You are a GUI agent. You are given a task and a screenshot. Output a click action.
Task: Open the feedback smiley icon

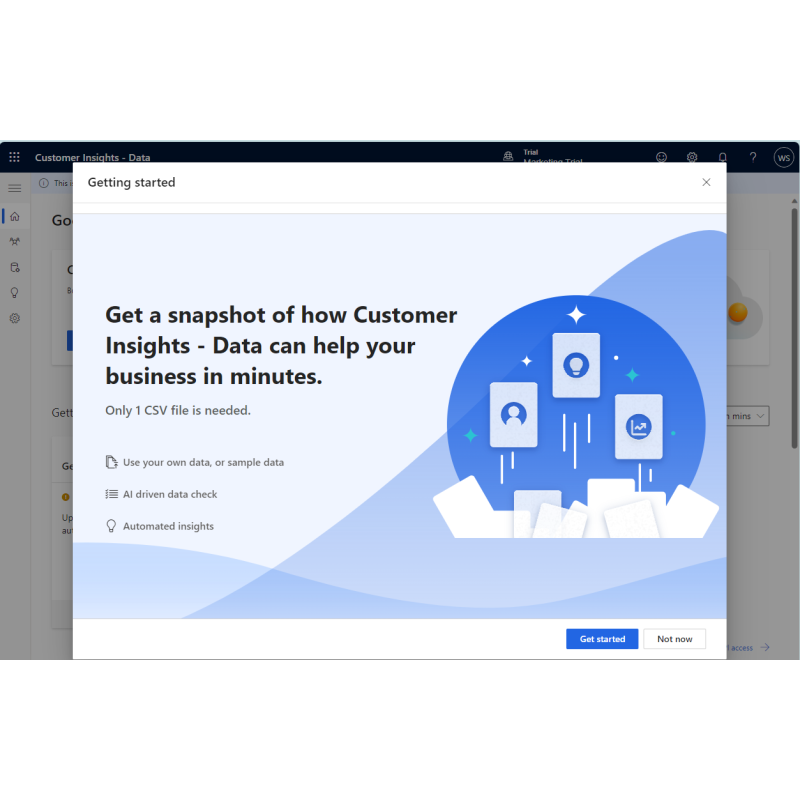[661, 157]
